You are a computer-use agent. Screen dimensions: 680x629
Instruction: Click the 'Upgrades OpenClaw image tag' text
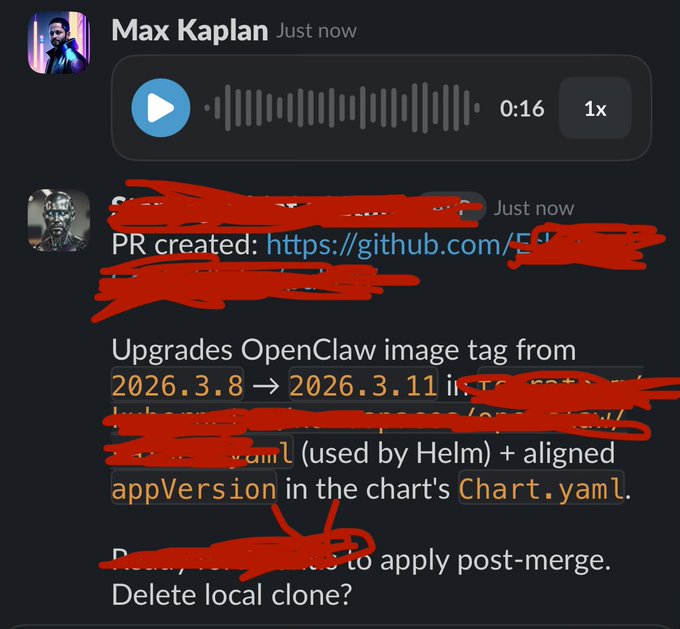[x=310, y=351]
